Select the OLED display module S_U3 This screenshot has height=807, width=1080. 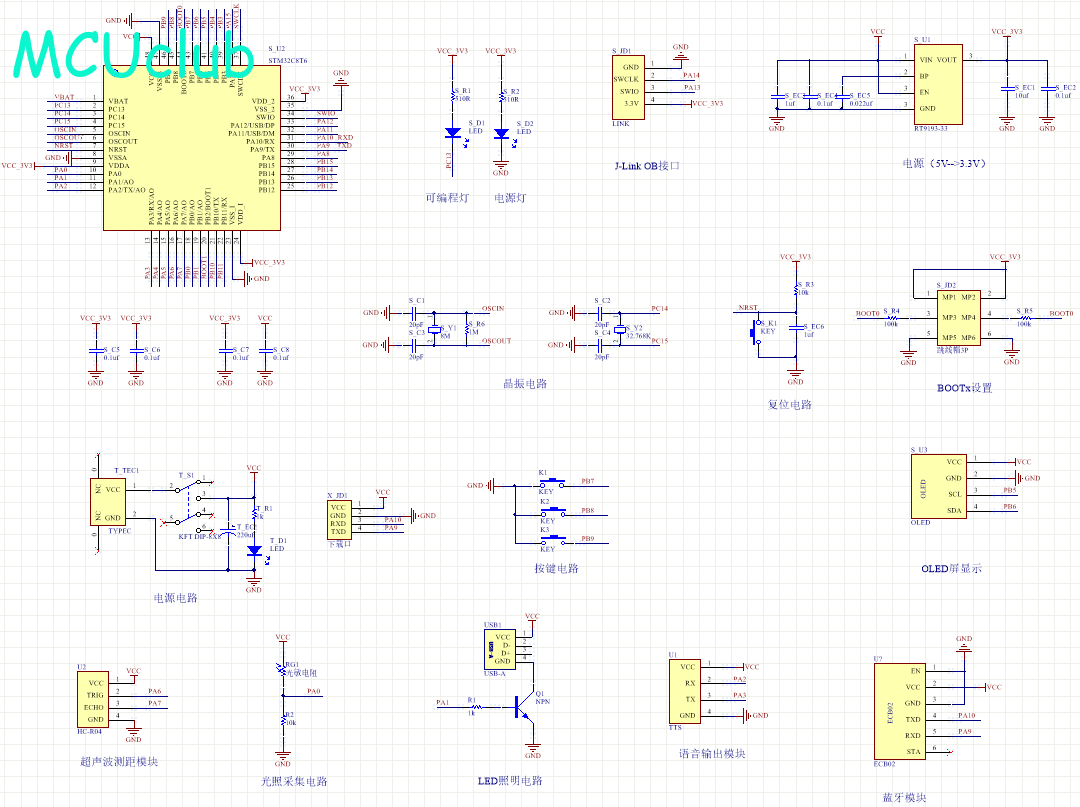[x=939, y=486]
